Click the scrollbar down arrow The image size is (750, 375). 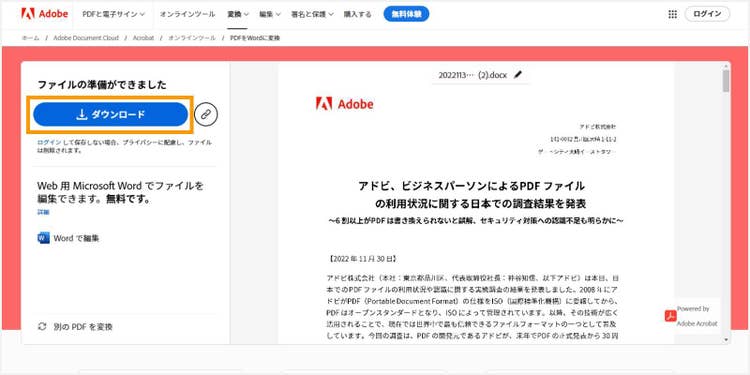pos(726,340)
